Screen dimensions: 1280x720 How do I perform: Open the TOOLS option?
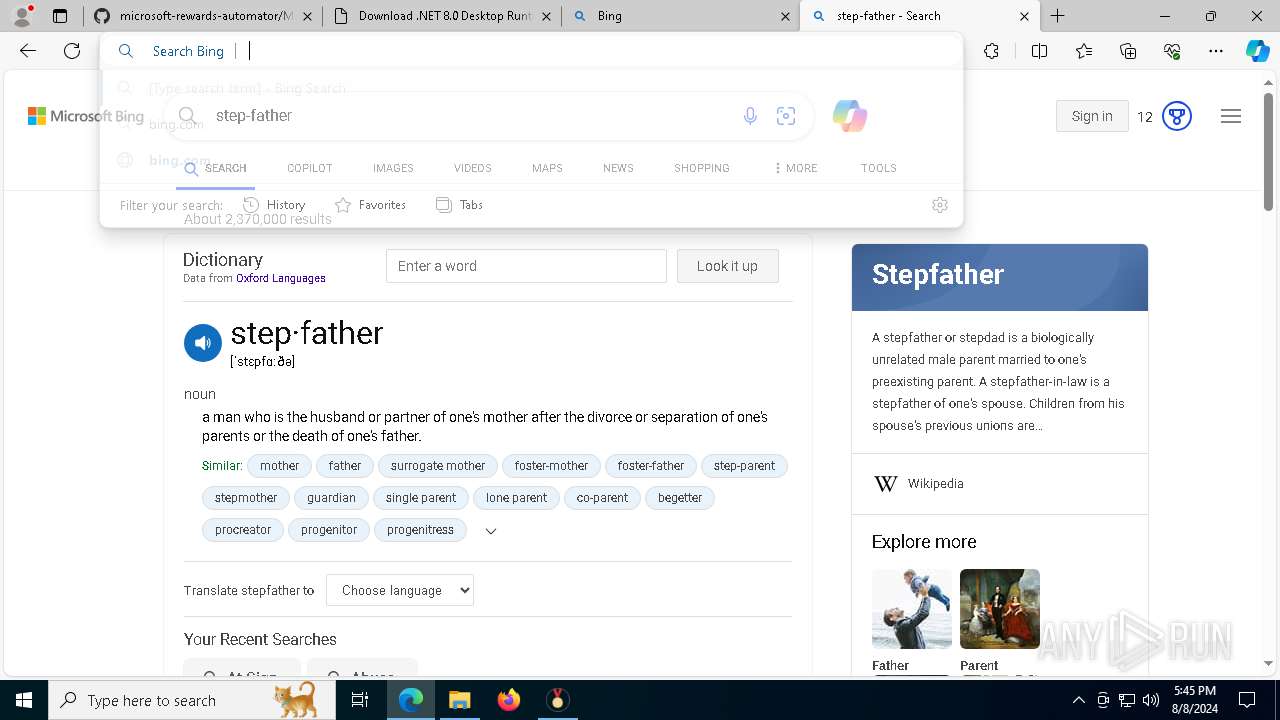[878, 168]
